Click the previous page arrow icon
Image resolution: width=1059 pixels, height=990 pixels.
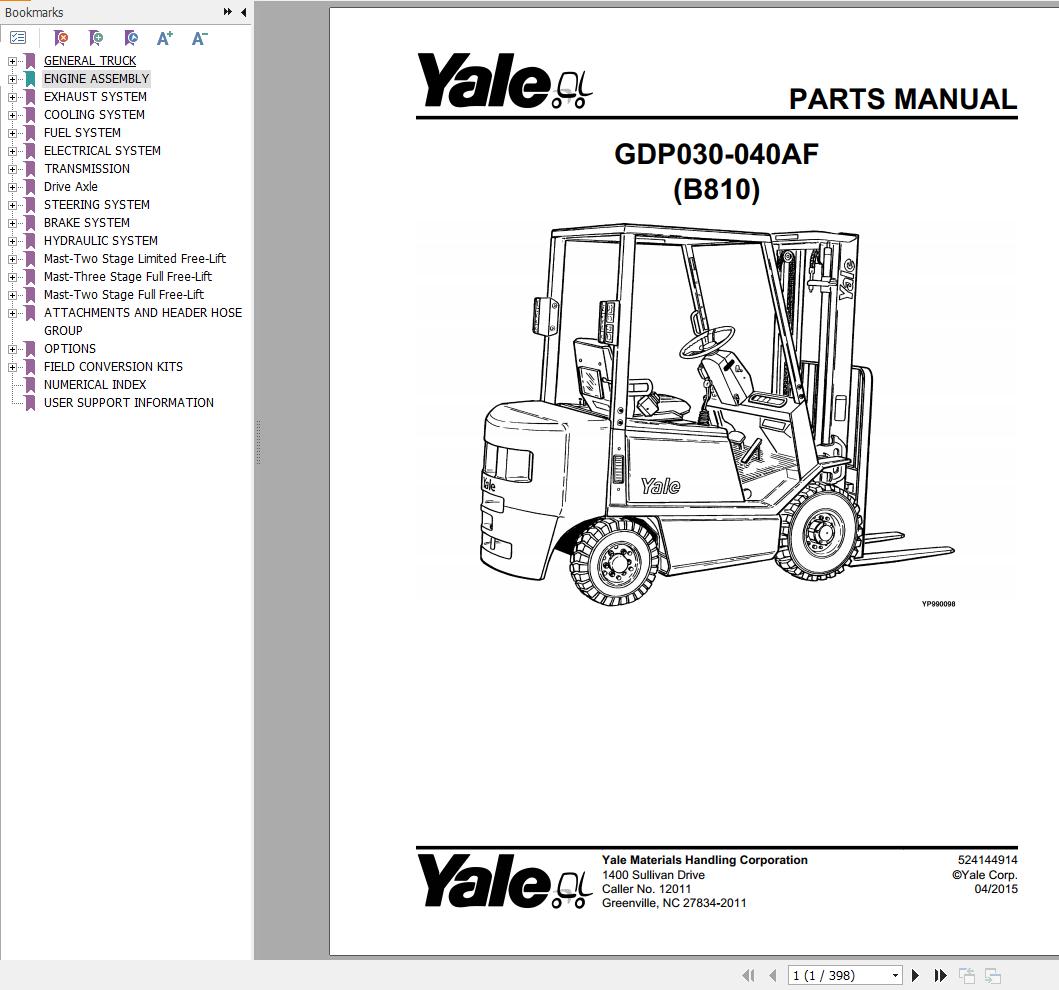771,975
